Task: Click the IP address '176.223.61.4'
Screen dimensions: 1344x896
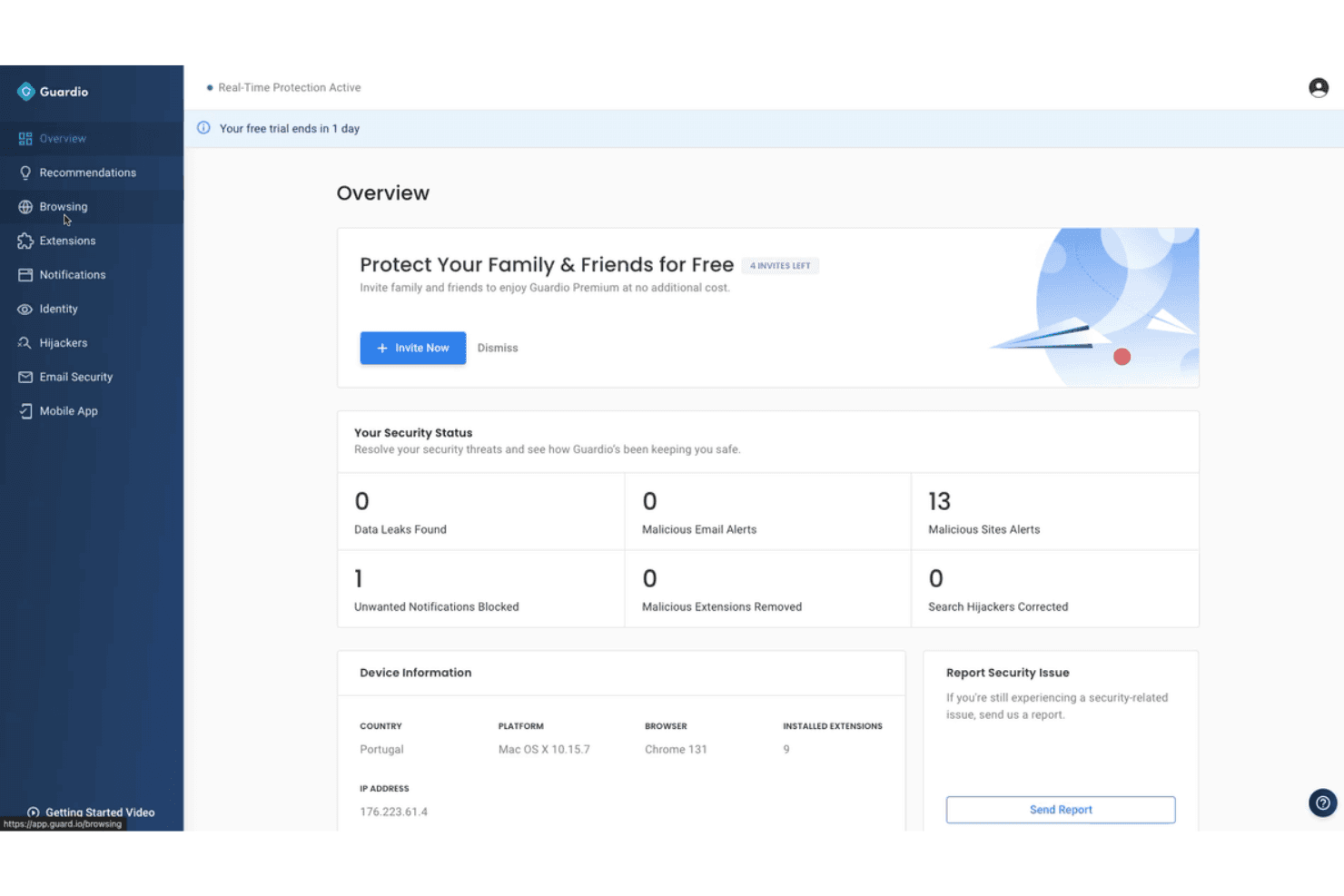Action: [393, 812]
